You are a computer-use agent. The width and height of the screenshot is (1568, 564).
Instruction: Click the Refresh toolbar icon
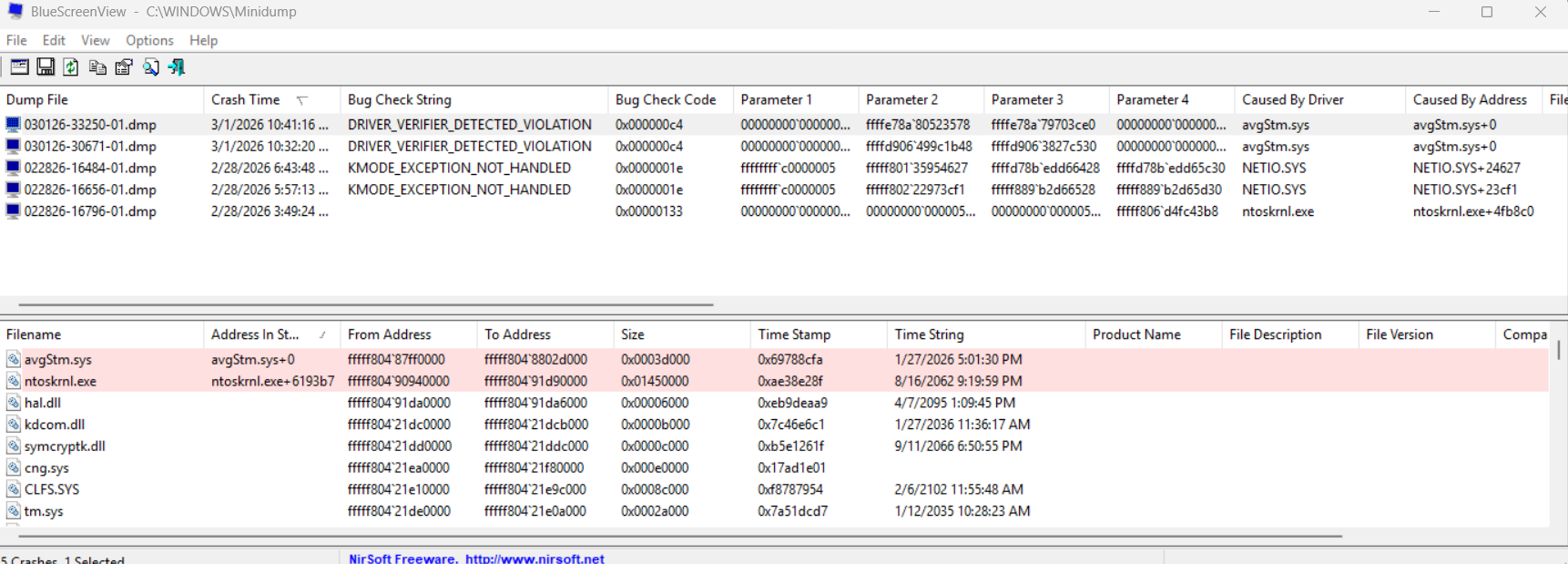[x=71, y=67]
